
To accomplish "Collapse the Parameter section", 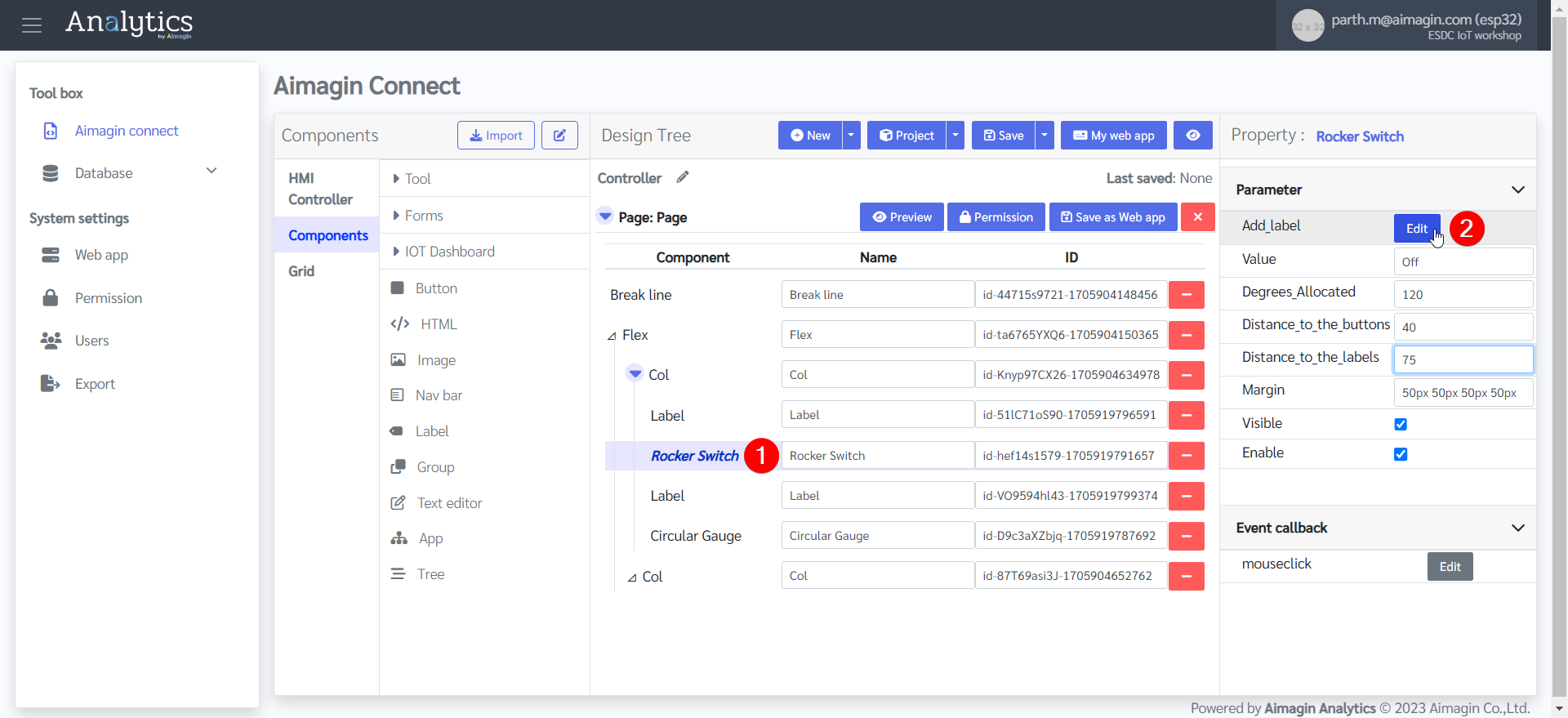I will coord(1518,190).
